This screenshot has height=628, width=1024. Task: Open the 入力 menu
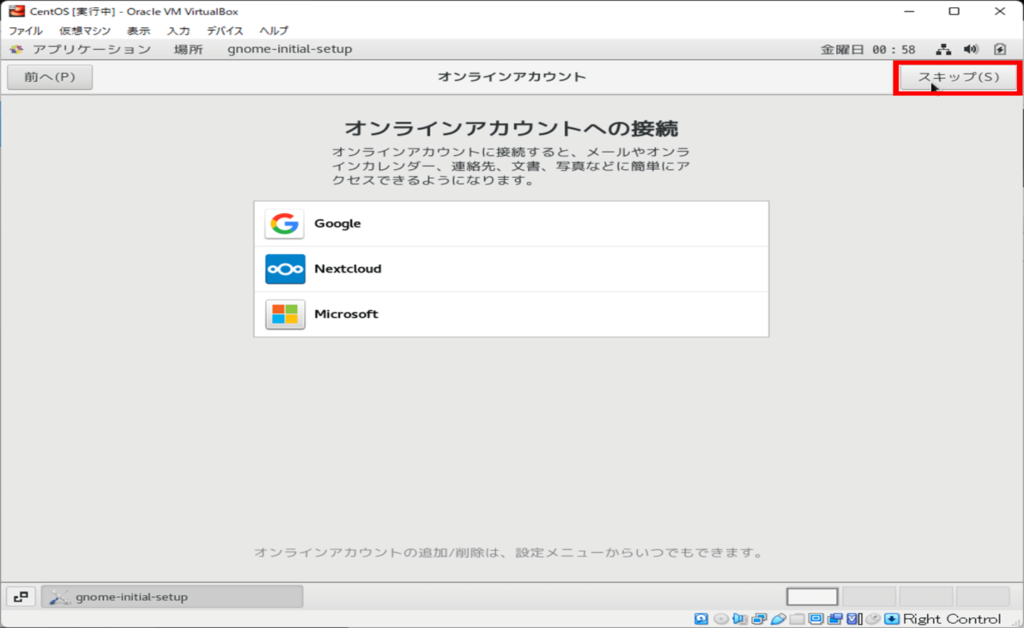click(x=178, y=31)
